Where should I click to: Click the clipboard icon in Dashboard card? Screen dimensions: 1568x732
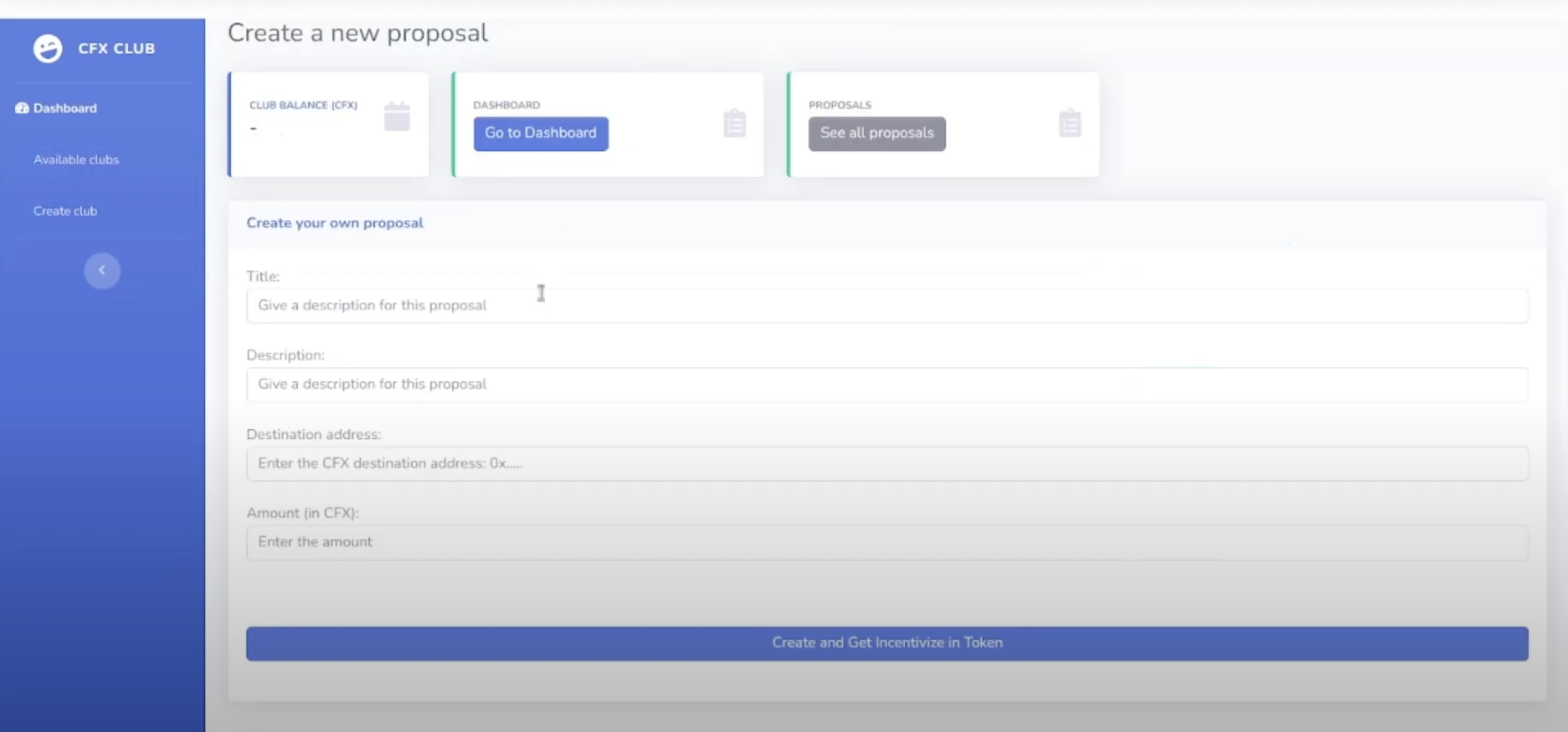point(734,123)
